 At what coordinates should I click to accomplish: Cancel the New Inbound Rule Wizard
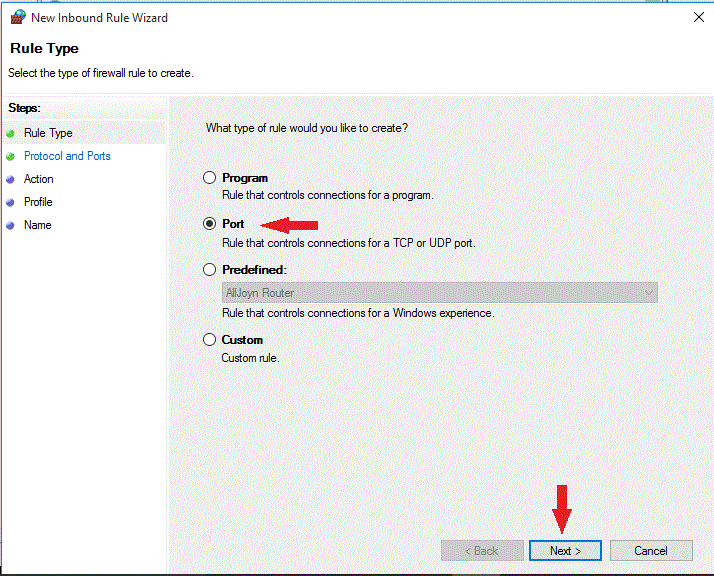pos(651,551)
